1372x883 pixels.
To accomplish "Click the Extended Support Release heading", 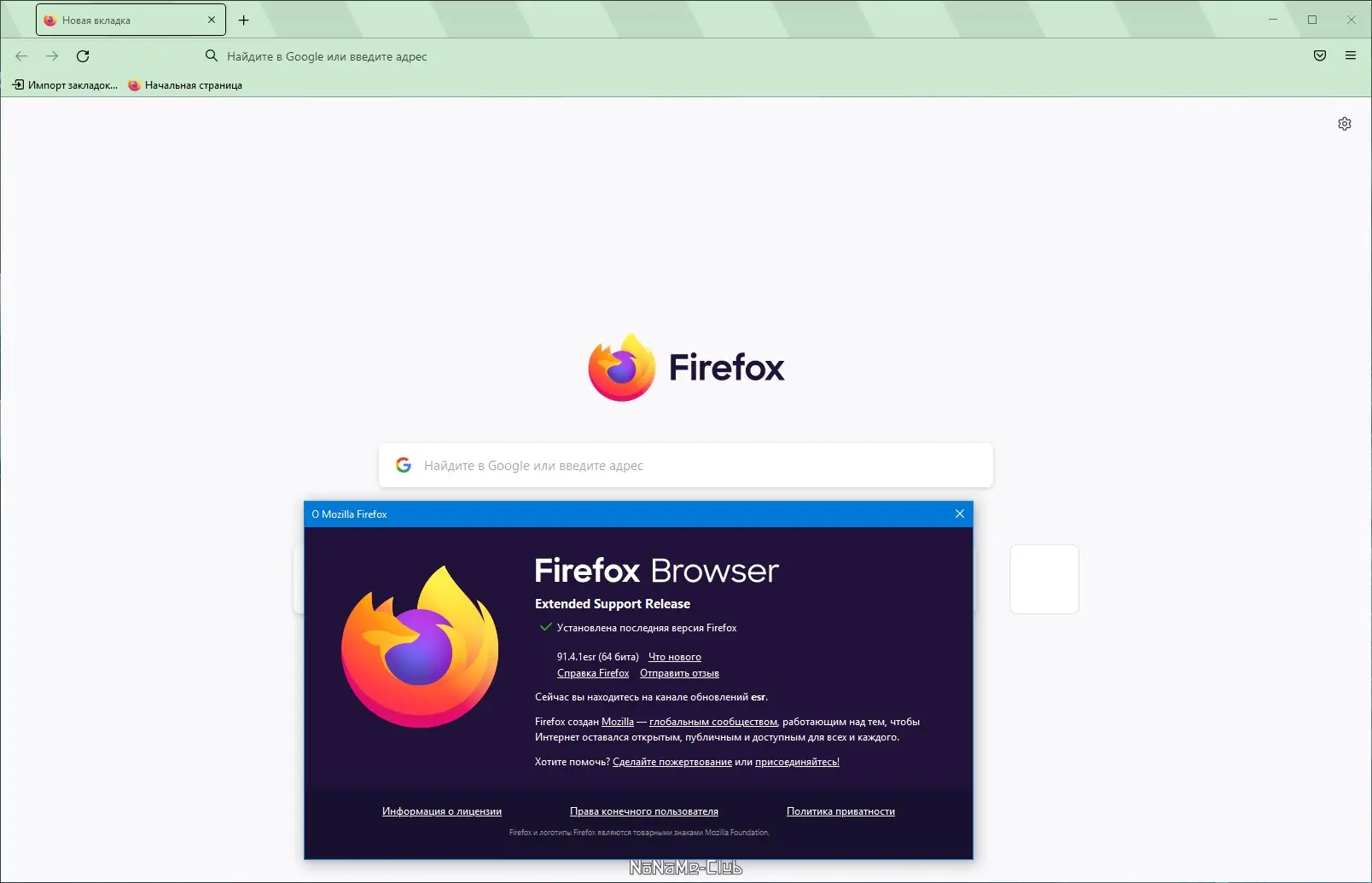I will pos(613,604).
